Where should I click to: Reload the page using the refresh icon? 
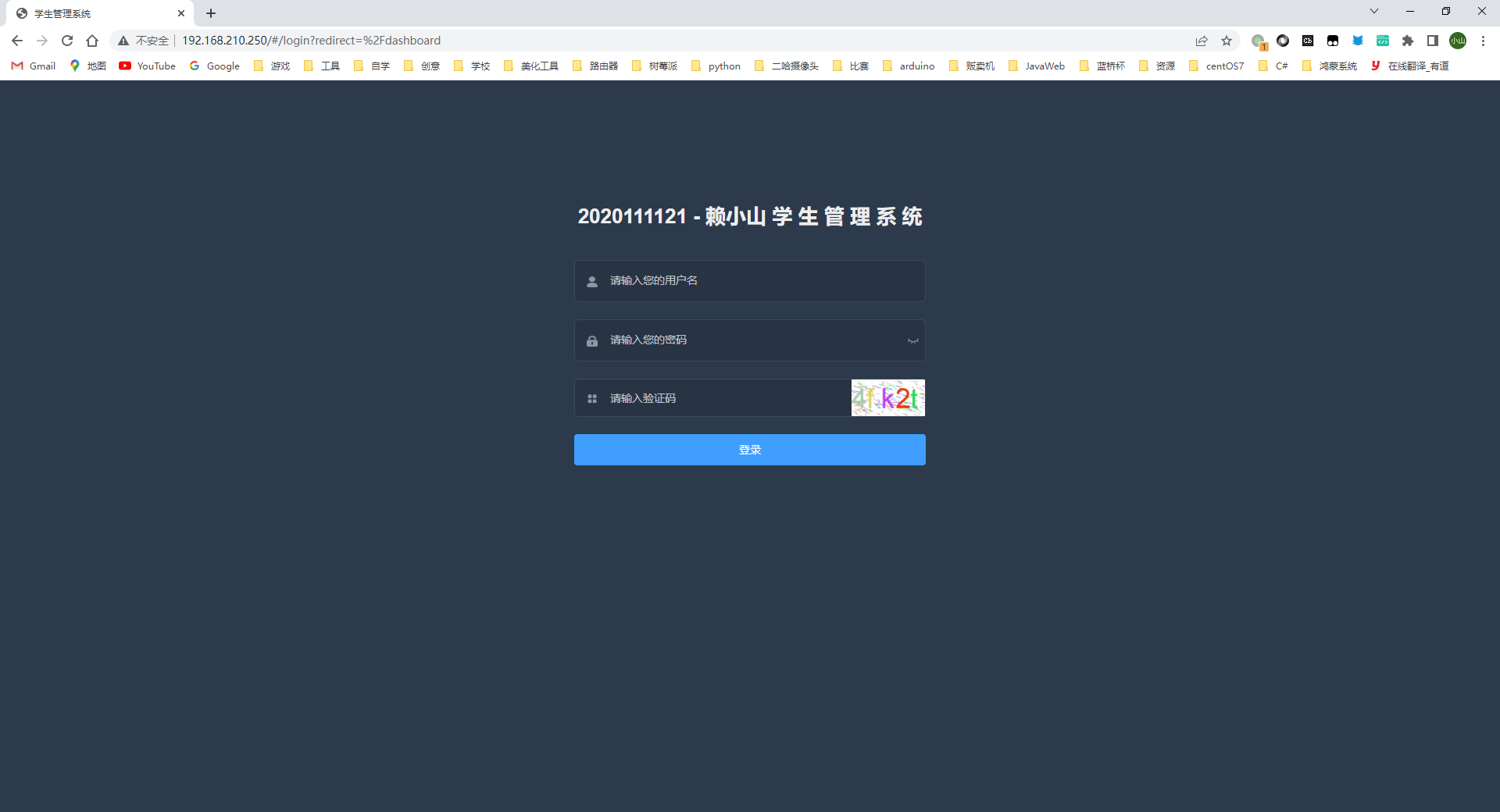67,41
